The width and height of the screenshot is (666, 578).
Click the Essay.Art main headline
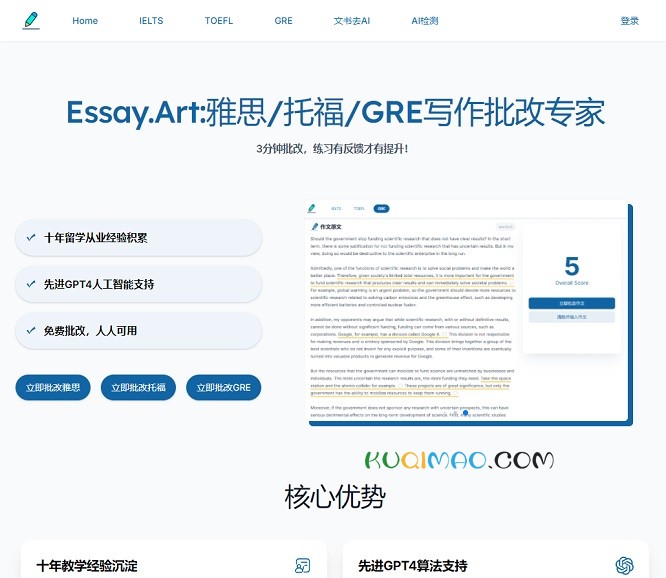(336, 113)
